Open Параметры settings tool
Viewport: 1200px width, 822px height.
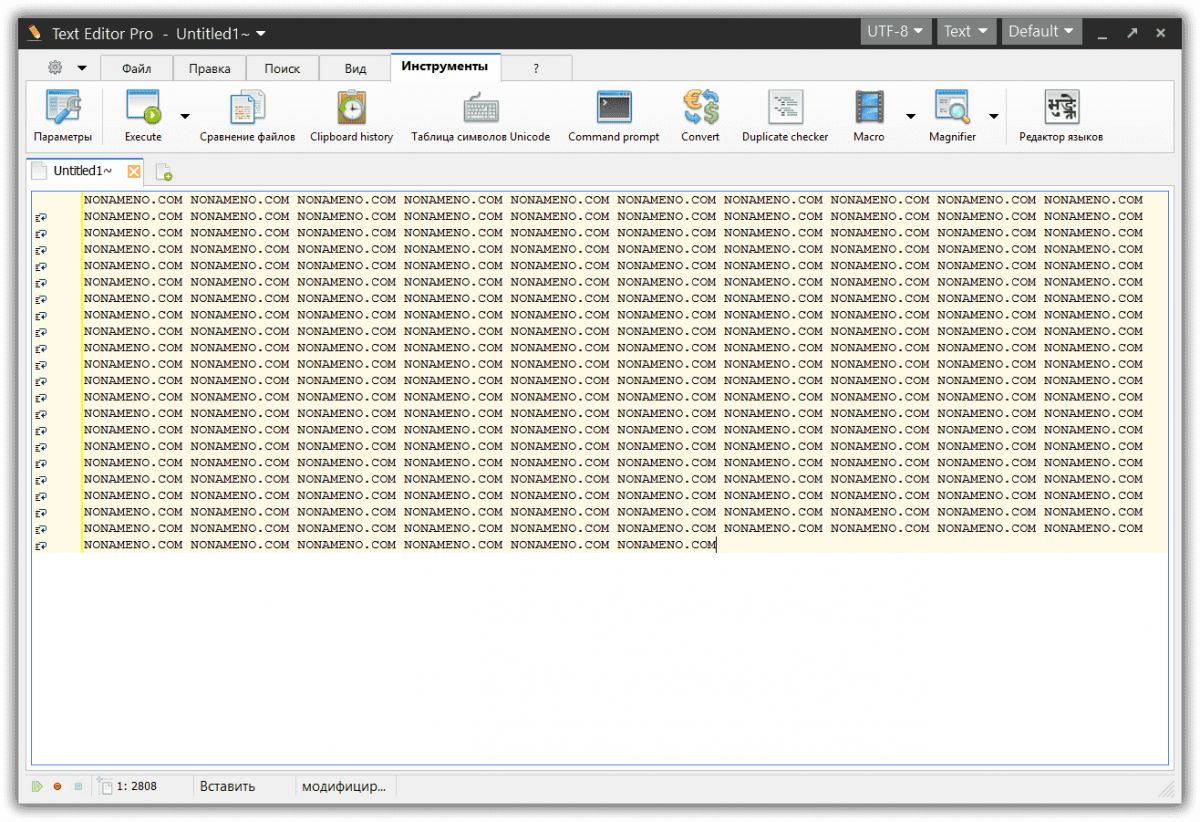coord(62,117)
